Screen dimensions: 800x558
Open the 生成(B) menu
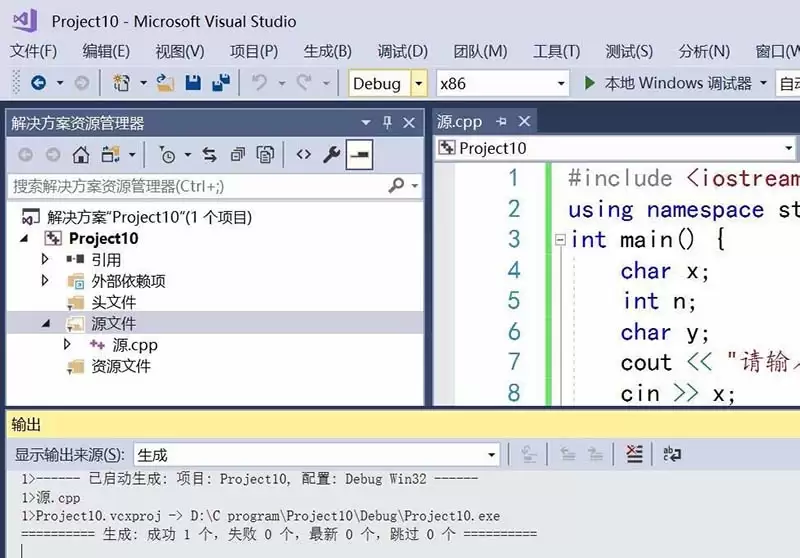point(327,51)
